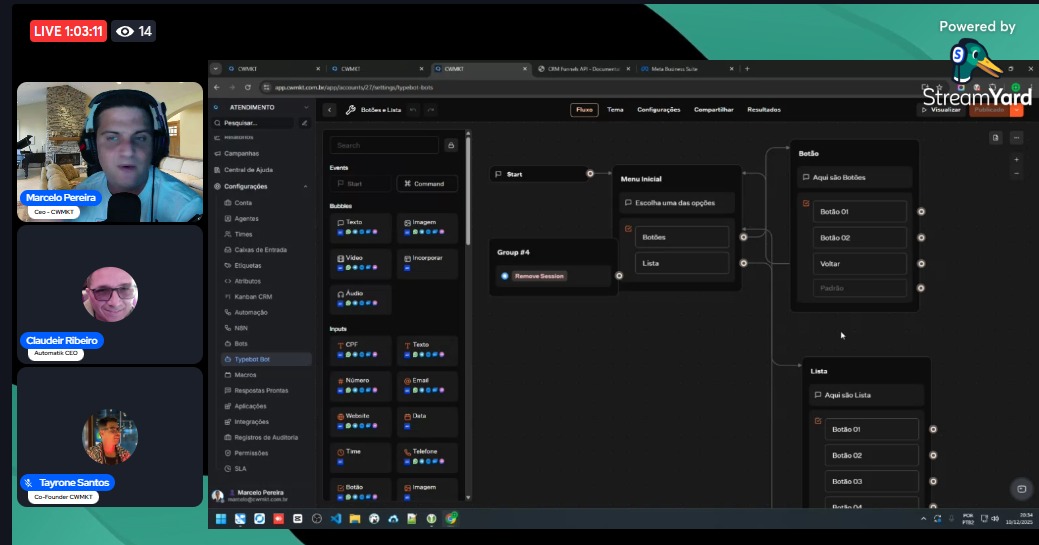Collapse the Configurações sidebar section
1039x545 pixels.
point(305,186)
